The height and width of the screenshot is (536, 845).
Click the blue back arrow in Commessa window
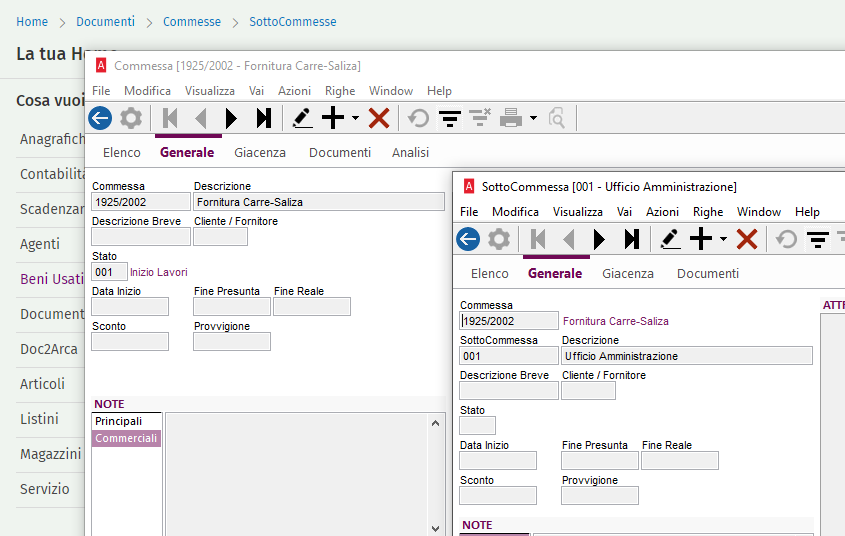(x=100, y=118)
